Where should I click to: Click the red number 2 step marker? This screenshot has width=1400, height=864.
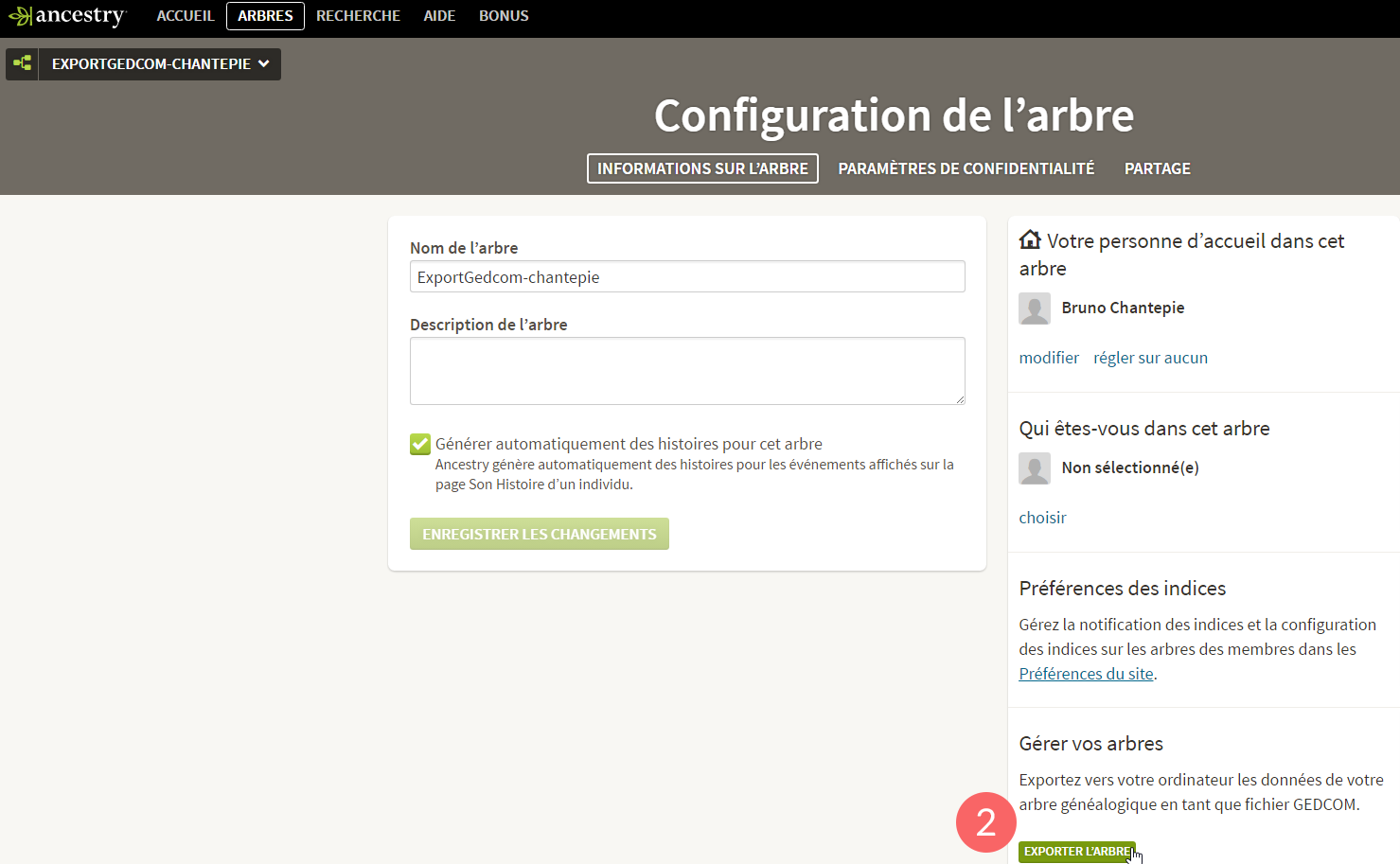click(x=985, y=821)
